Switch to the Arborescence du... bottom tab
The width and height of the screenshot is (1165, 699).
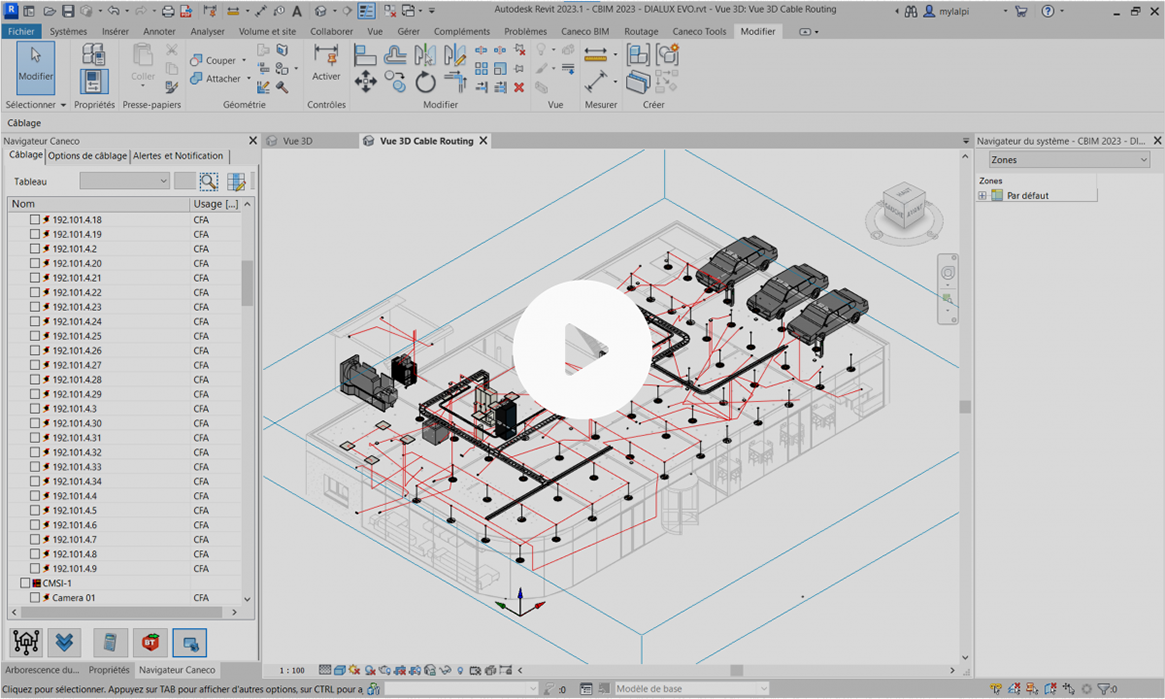click(x=42, y=670)
